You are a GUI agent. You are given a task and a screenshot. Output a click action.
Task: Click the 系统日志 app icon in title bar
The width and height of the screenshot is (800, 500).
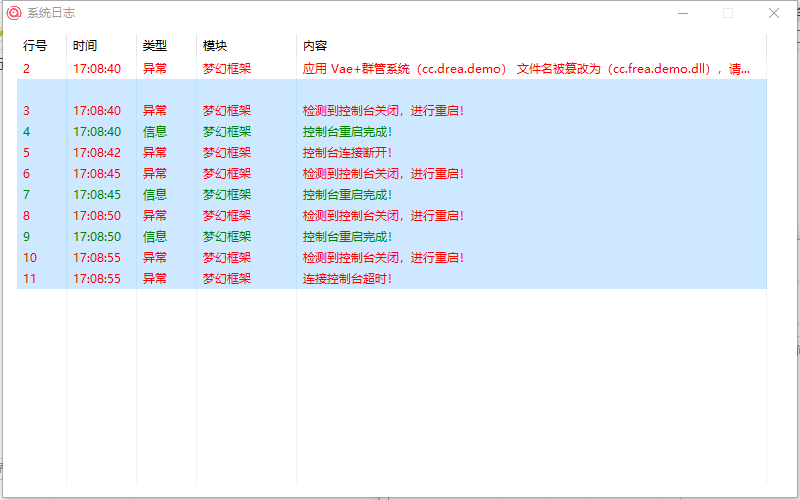click(x=14, y=13)
